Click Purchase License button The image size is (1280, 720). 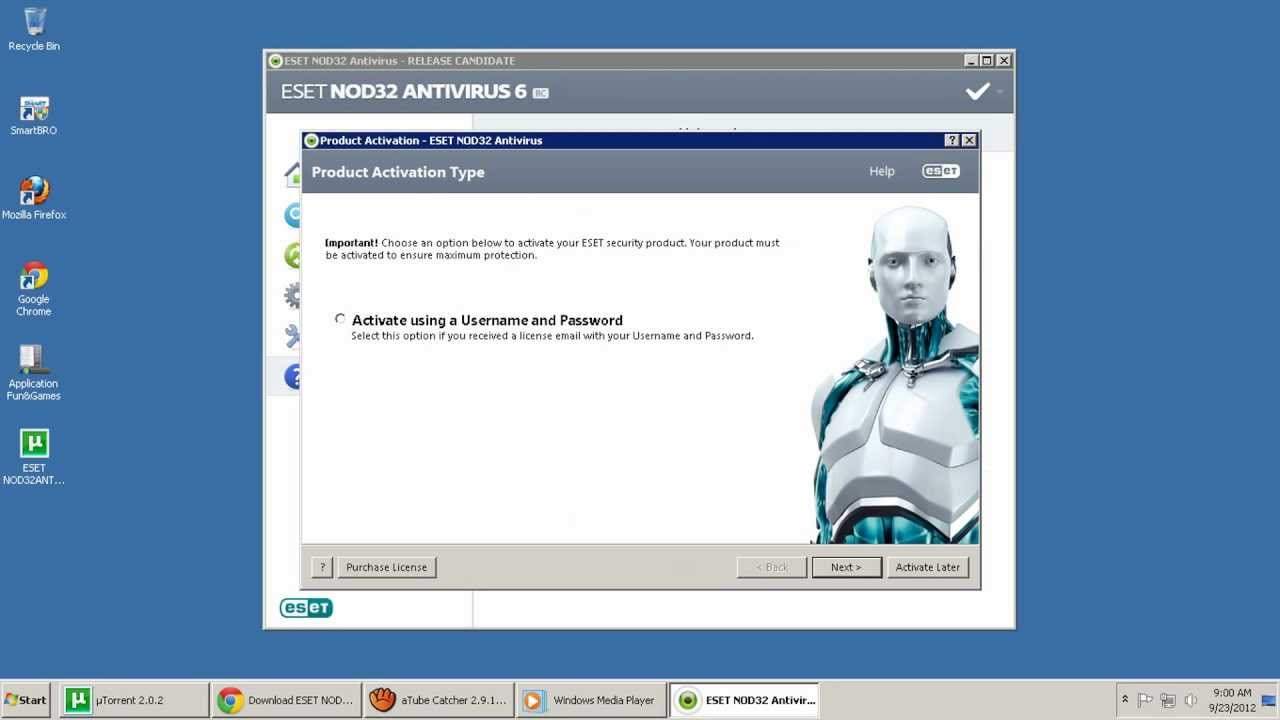point(386,567)
